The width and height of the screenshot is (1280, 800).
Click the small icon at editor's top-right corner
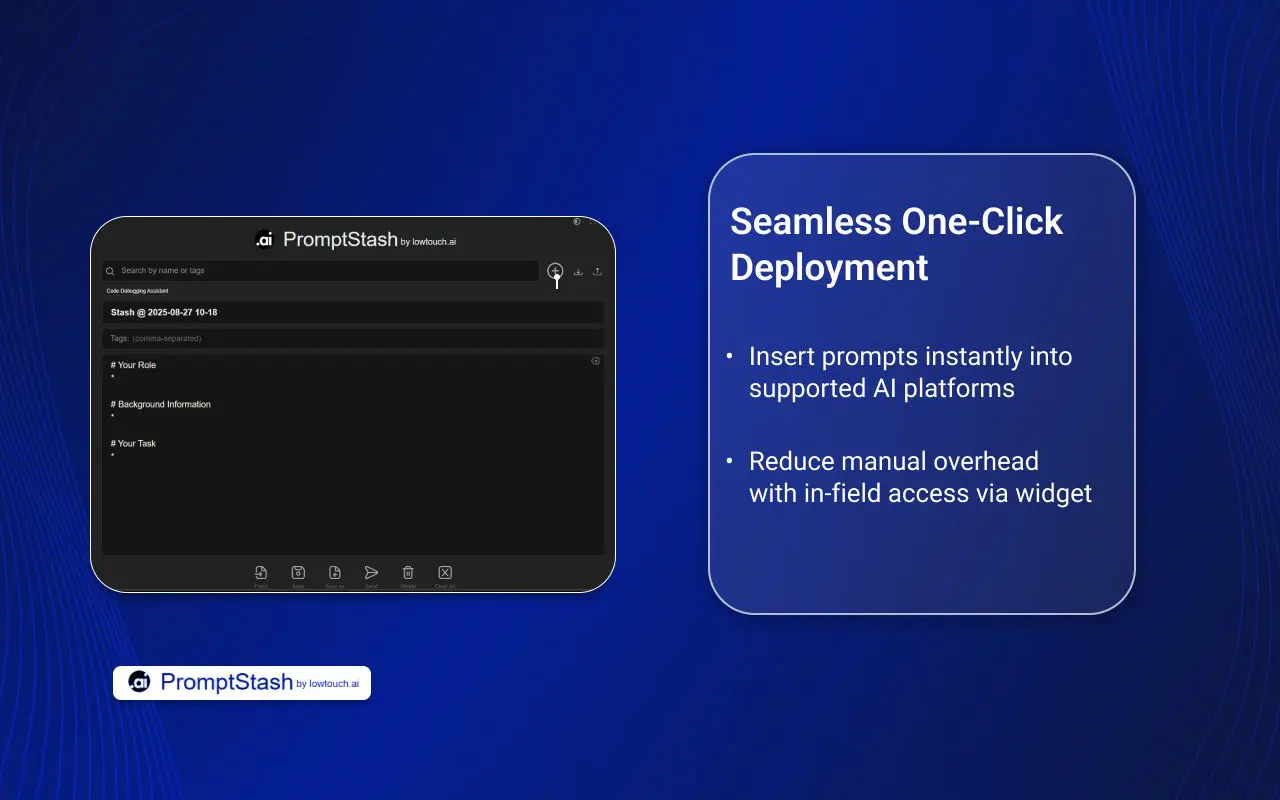[x=595, y=361]
